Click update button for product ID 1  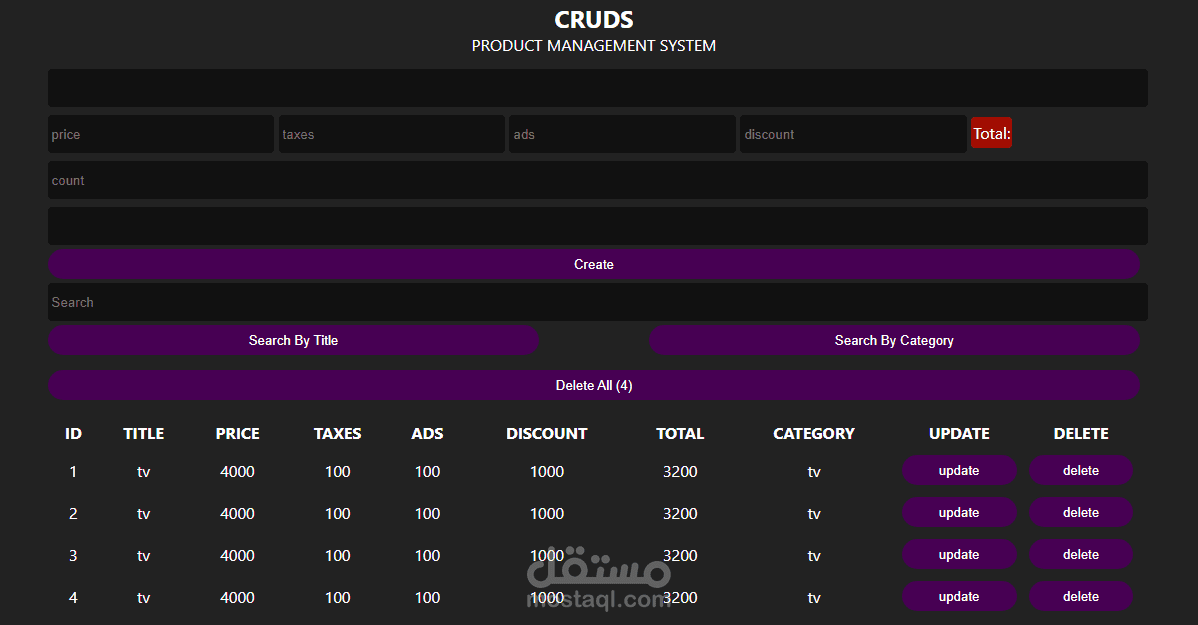click(958, 470)
